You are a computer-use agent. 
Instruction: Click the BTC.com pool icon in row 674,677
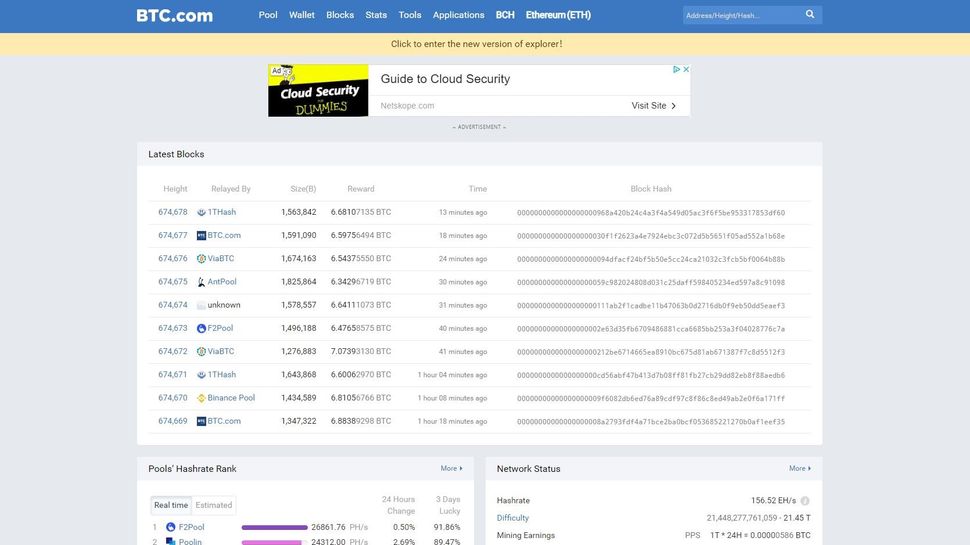(x=201, y=236)
